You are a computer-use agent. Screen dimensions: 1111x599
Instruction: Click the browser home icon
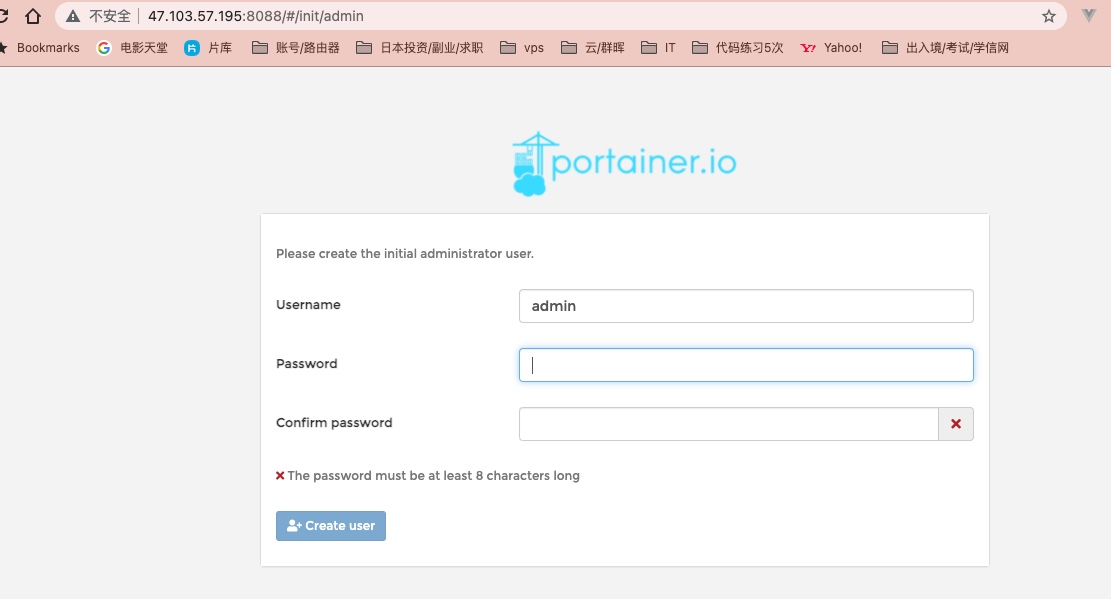point(33,16)
